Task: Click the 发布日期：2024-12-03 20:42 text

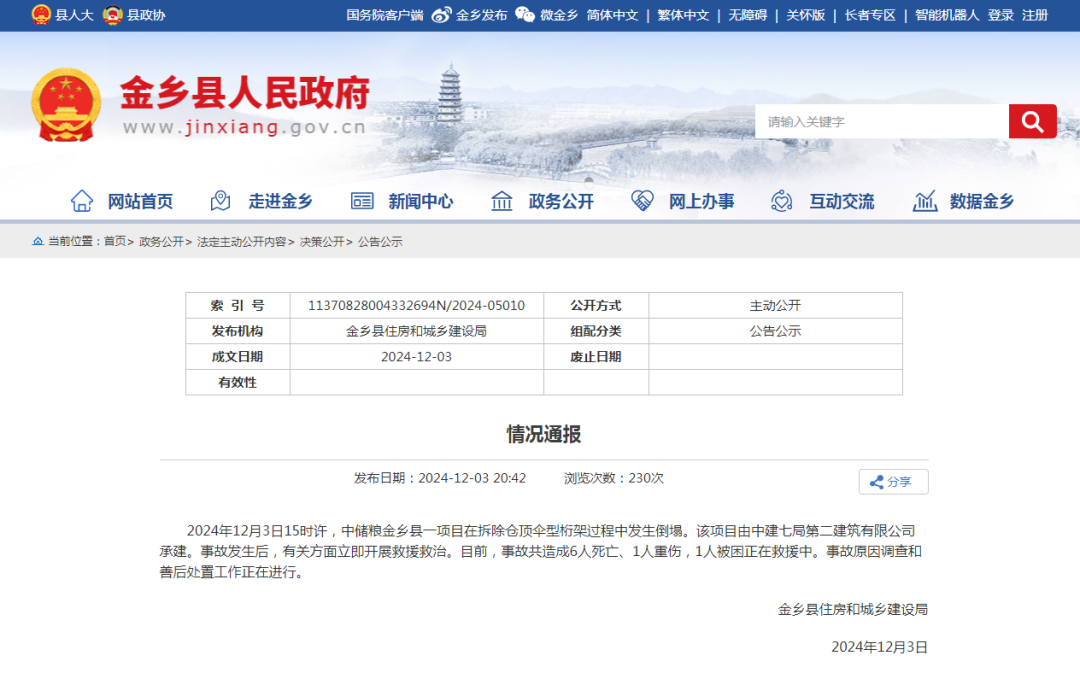Action: [440, 478]
